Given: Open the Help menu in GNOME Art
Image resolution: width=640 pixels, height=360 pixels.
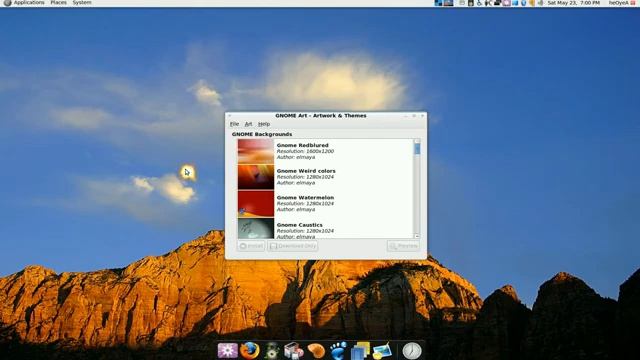Looking at the screenshot, I should (264, 124).
